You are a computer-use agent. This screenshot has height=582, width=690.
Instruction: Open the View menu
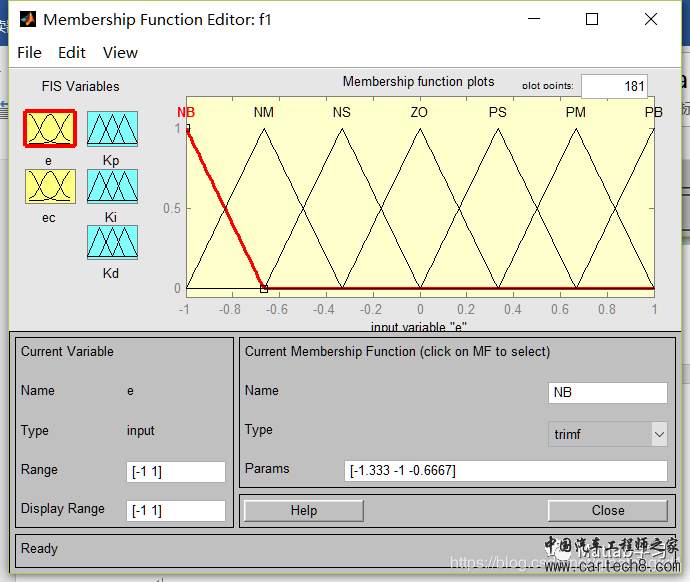pos(120,53)
